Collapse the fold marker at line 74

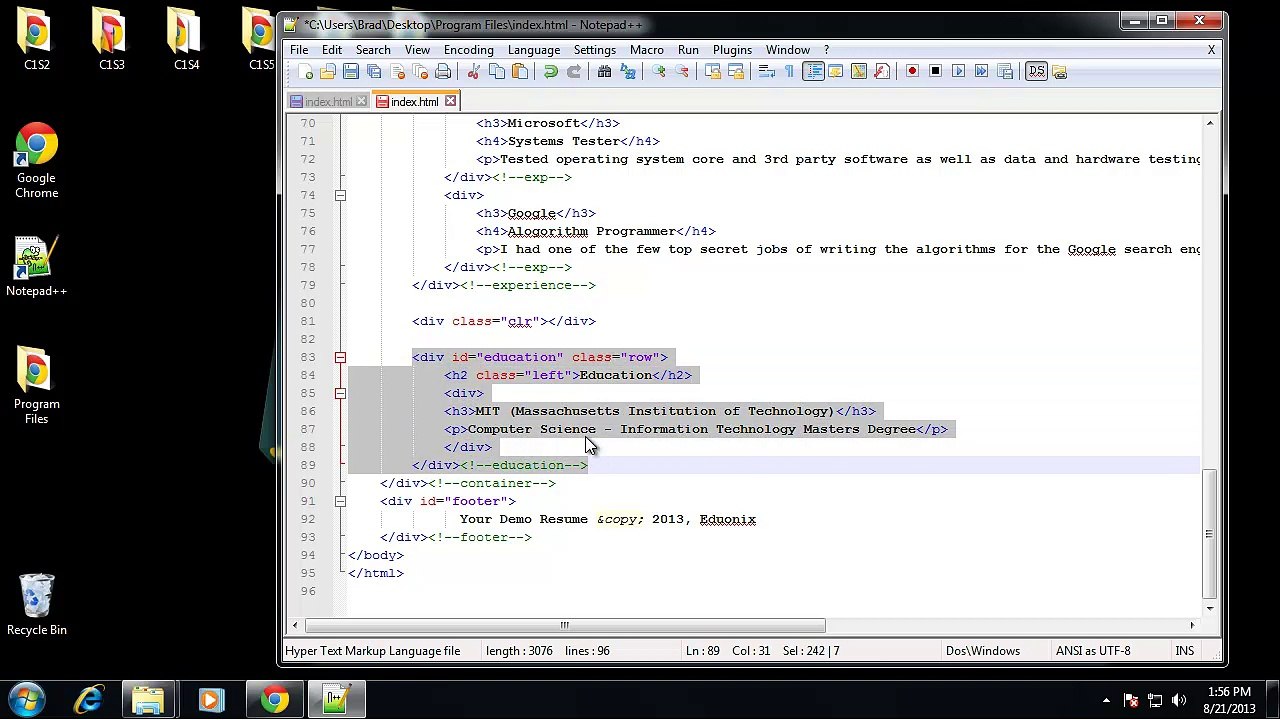pos(340,195)
